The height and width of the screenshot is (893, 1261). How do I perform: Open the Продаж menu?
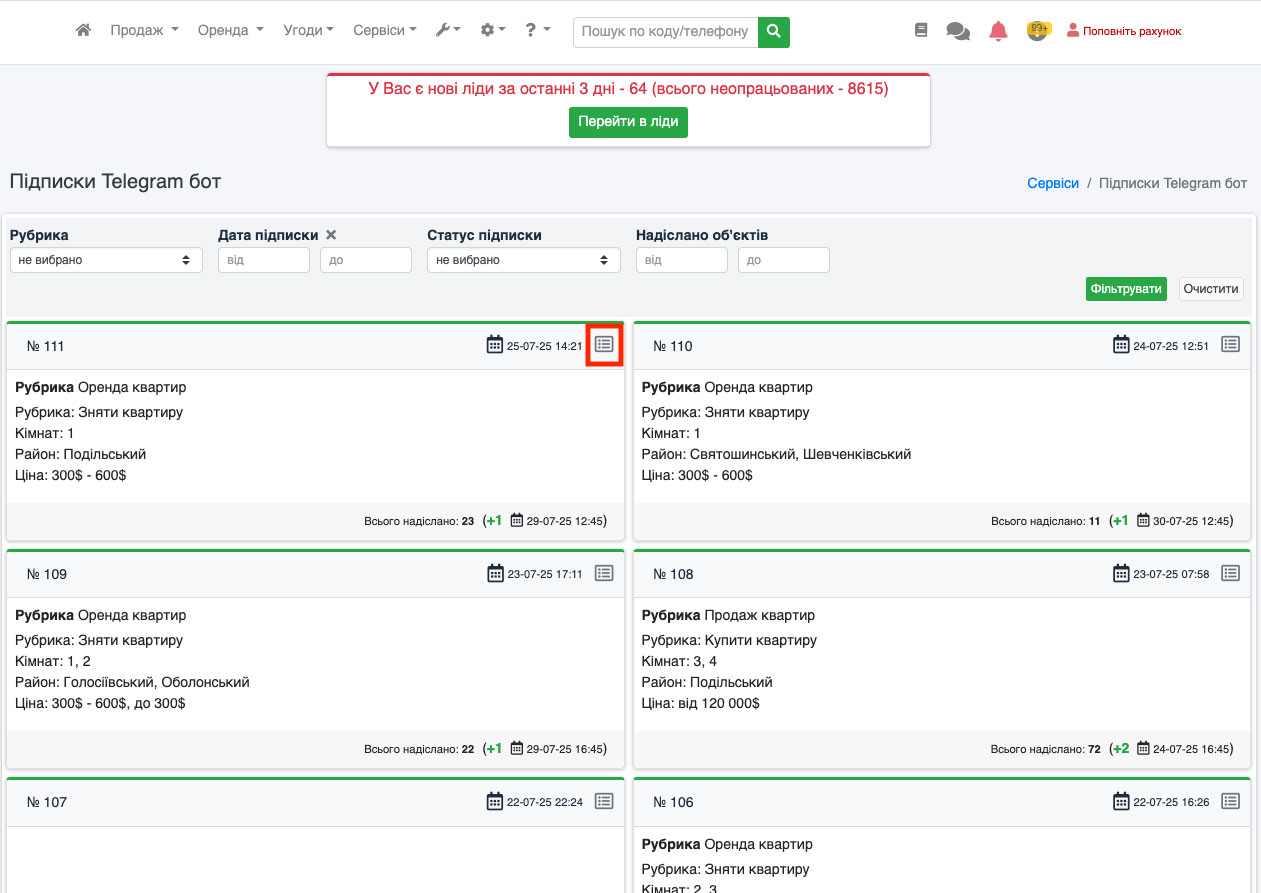[x=144, y=31]
